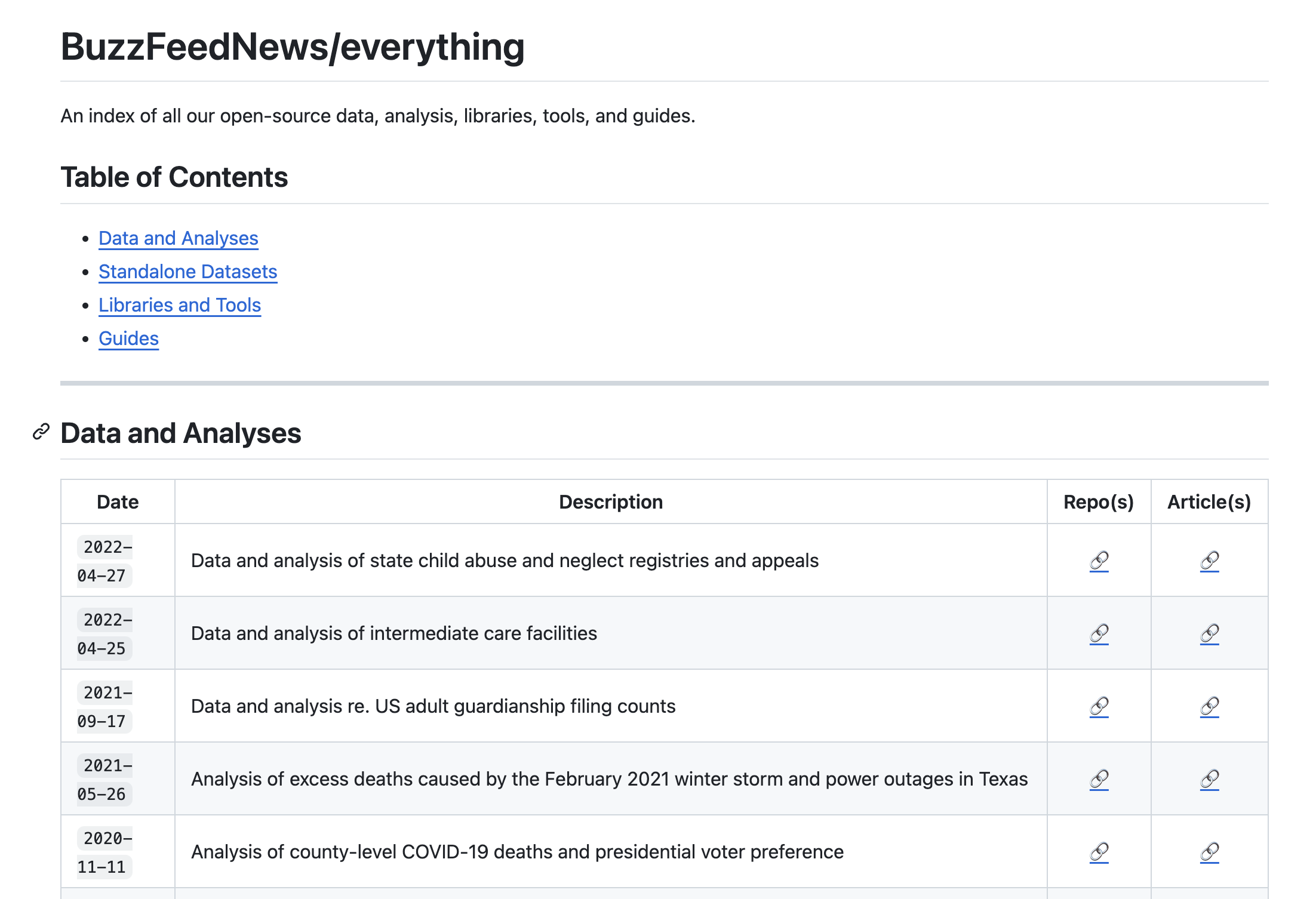Screen dimensions: 1316x899
Task: Navigate to the Guides section
Action: click(128, 338)
